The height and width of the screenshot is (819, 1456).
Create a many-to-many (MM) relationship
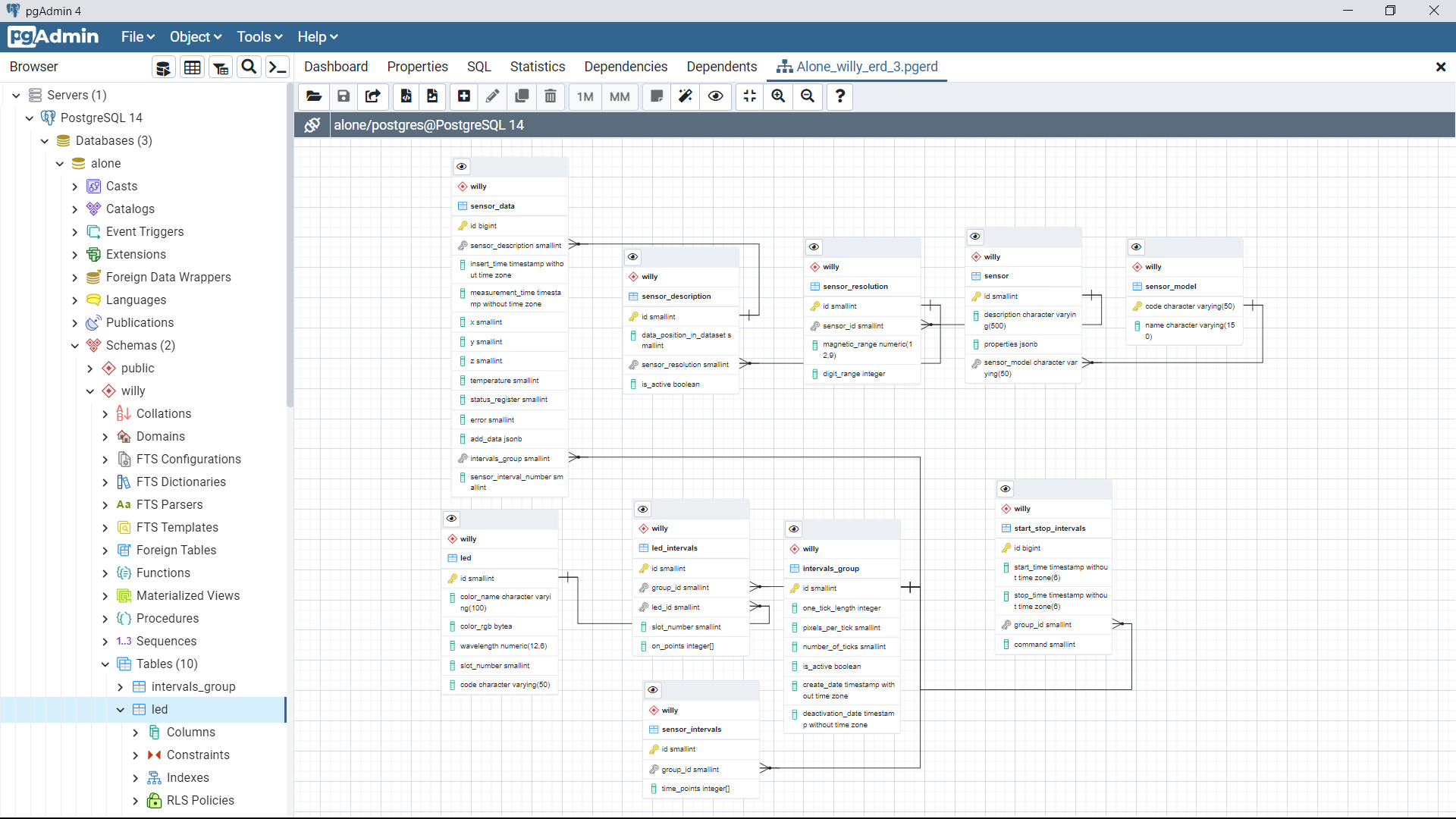click(620, 96)
